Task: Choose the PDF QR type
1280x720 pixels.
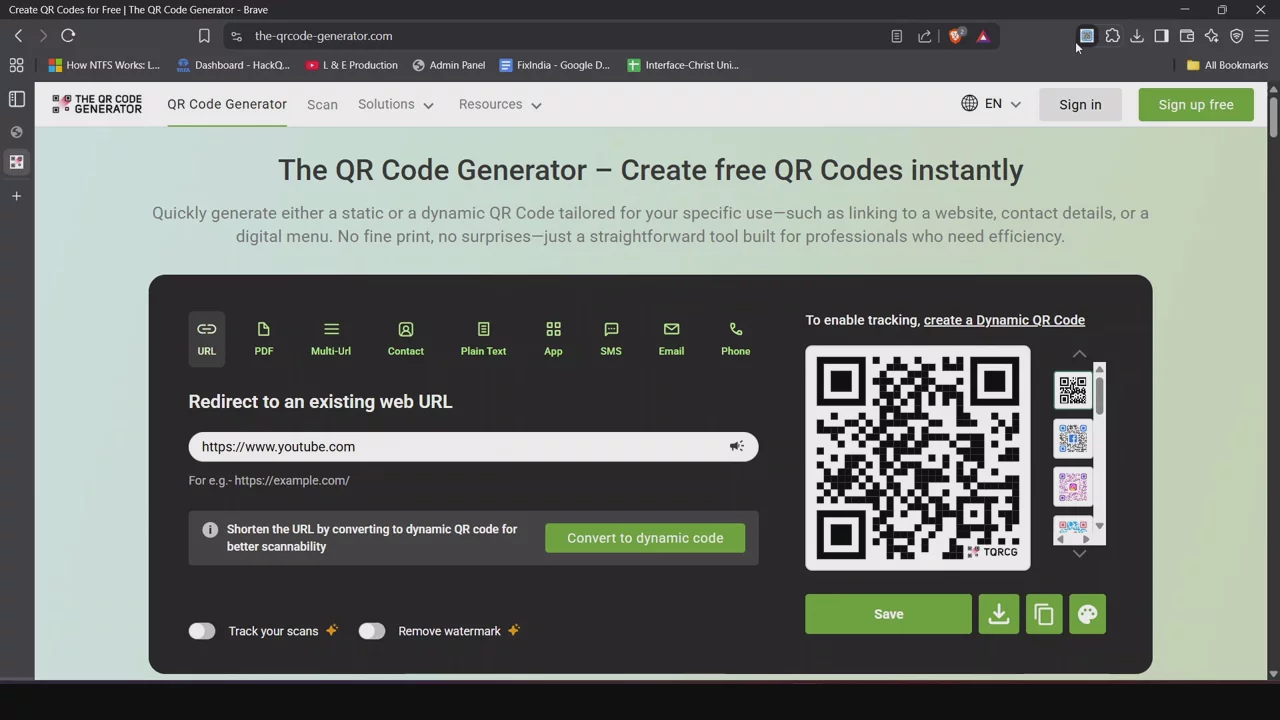Action: pyautogui.click(x=263, y=339)
